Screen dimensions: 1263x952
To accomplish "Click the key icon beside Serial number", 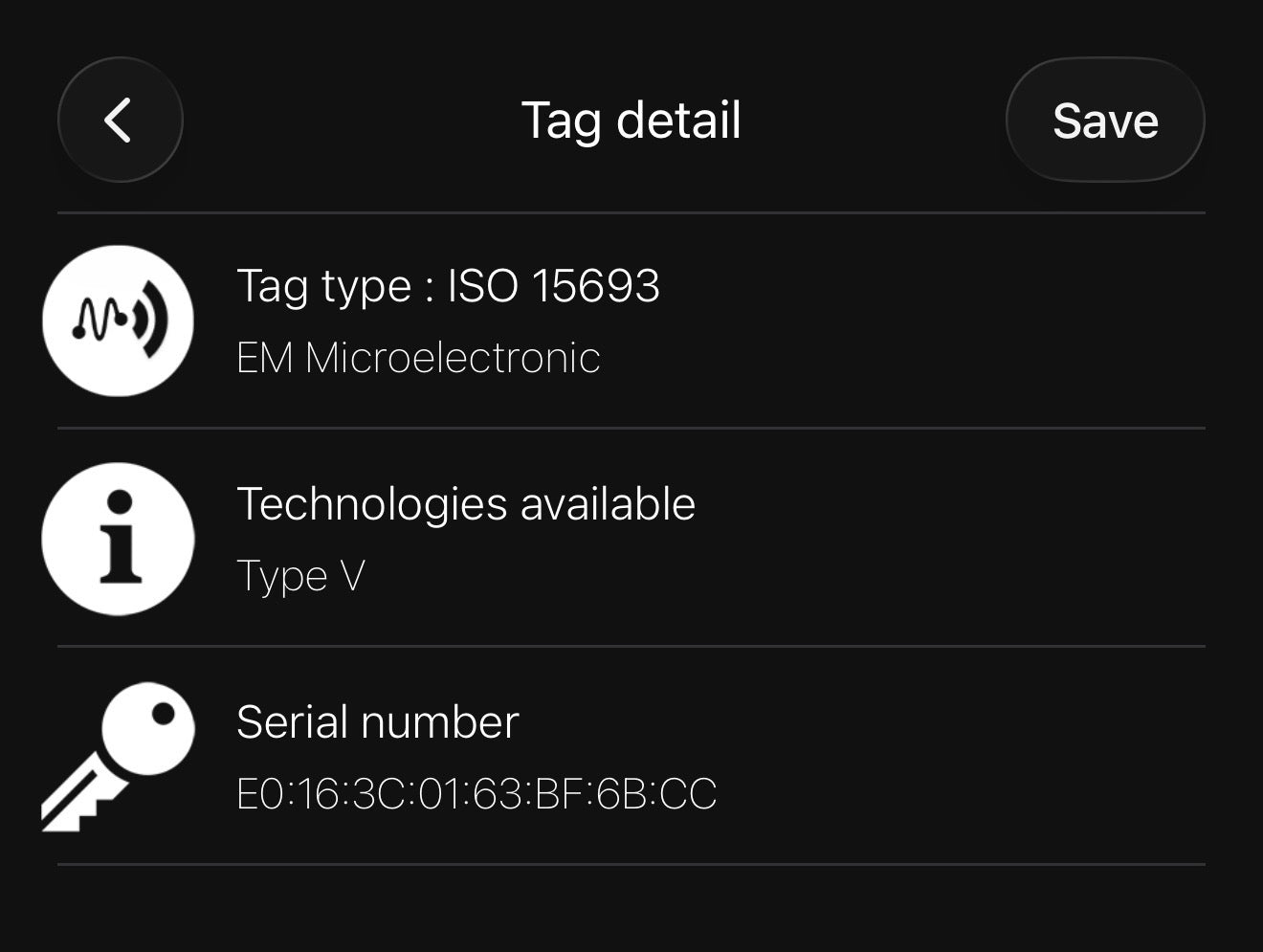I will coord(119,756).
